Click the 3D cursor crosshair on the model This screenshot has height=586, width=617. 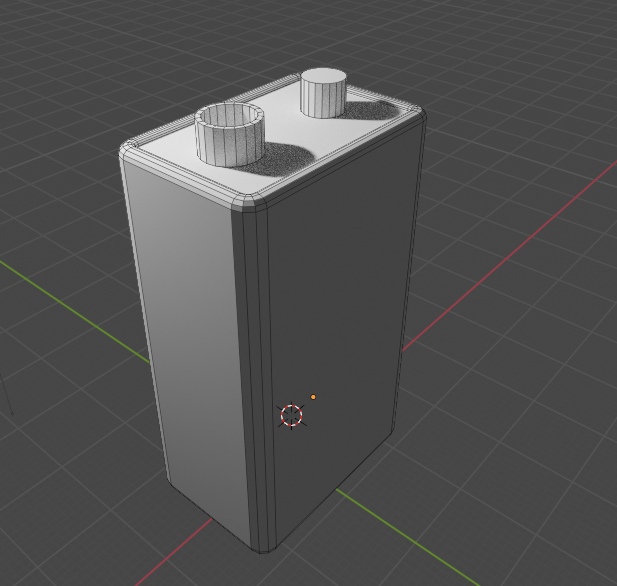(x=292, y=415)
